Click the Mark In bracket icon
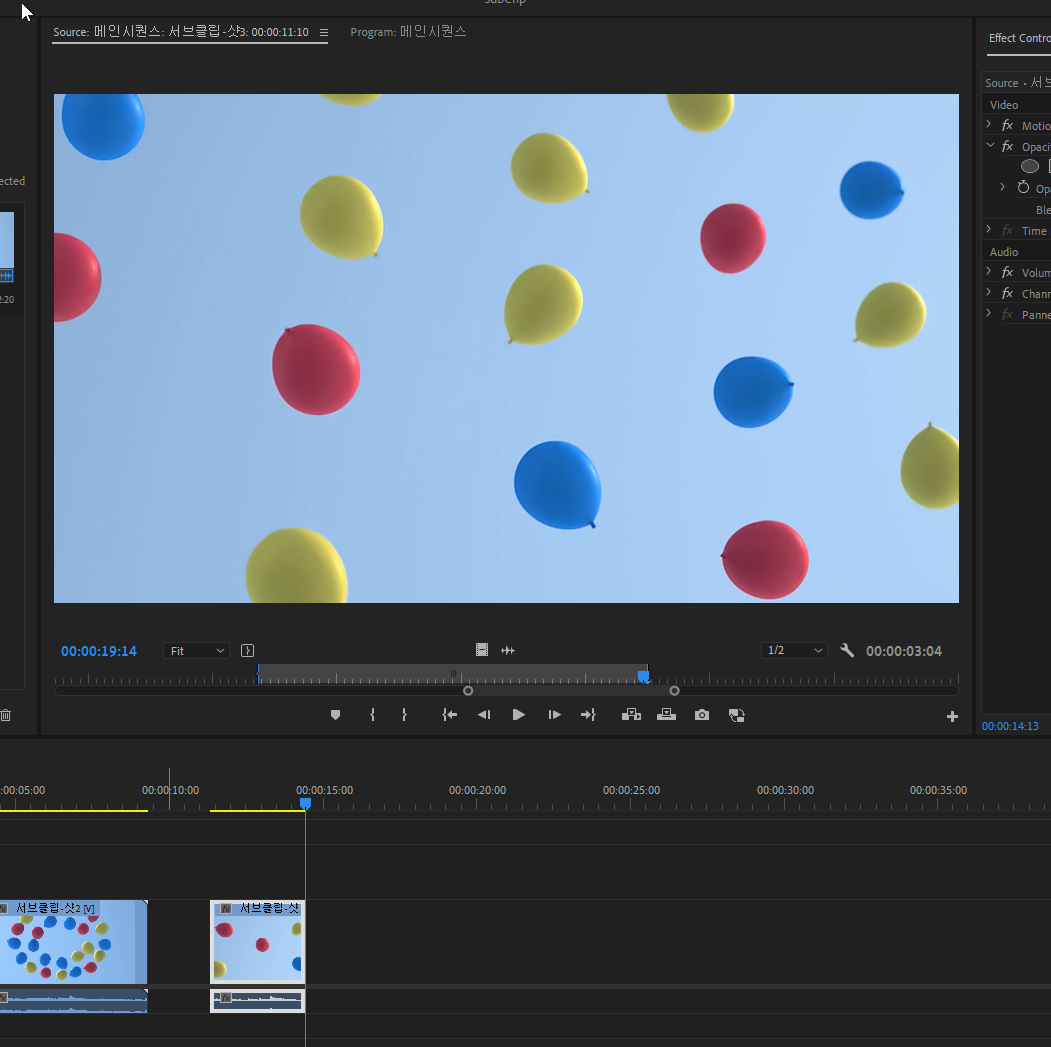This screenshot has width=1051, height=1047. tap(372, 715)
